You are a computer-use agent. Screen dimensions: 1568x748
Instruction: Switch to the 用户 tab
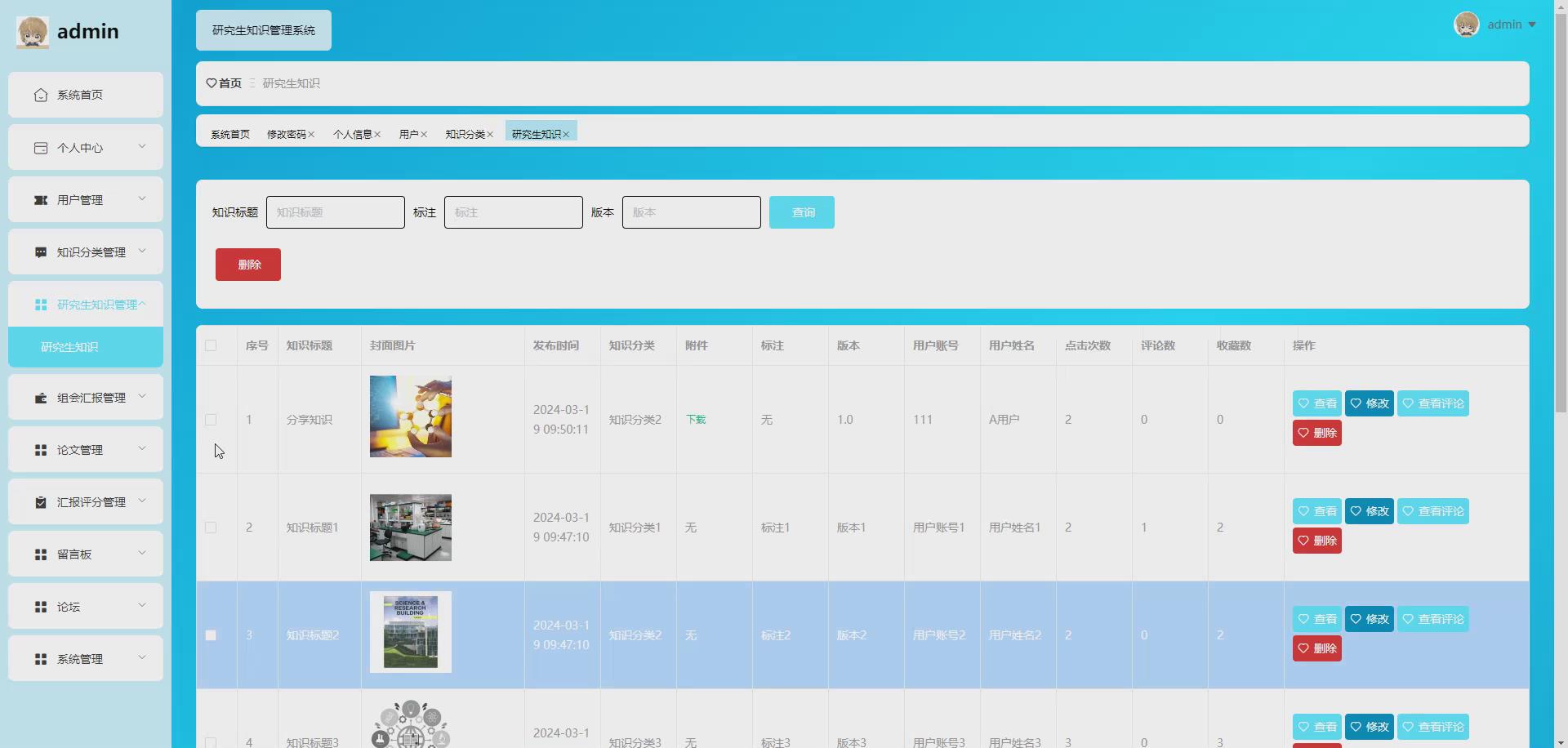[x=409, y=135]
